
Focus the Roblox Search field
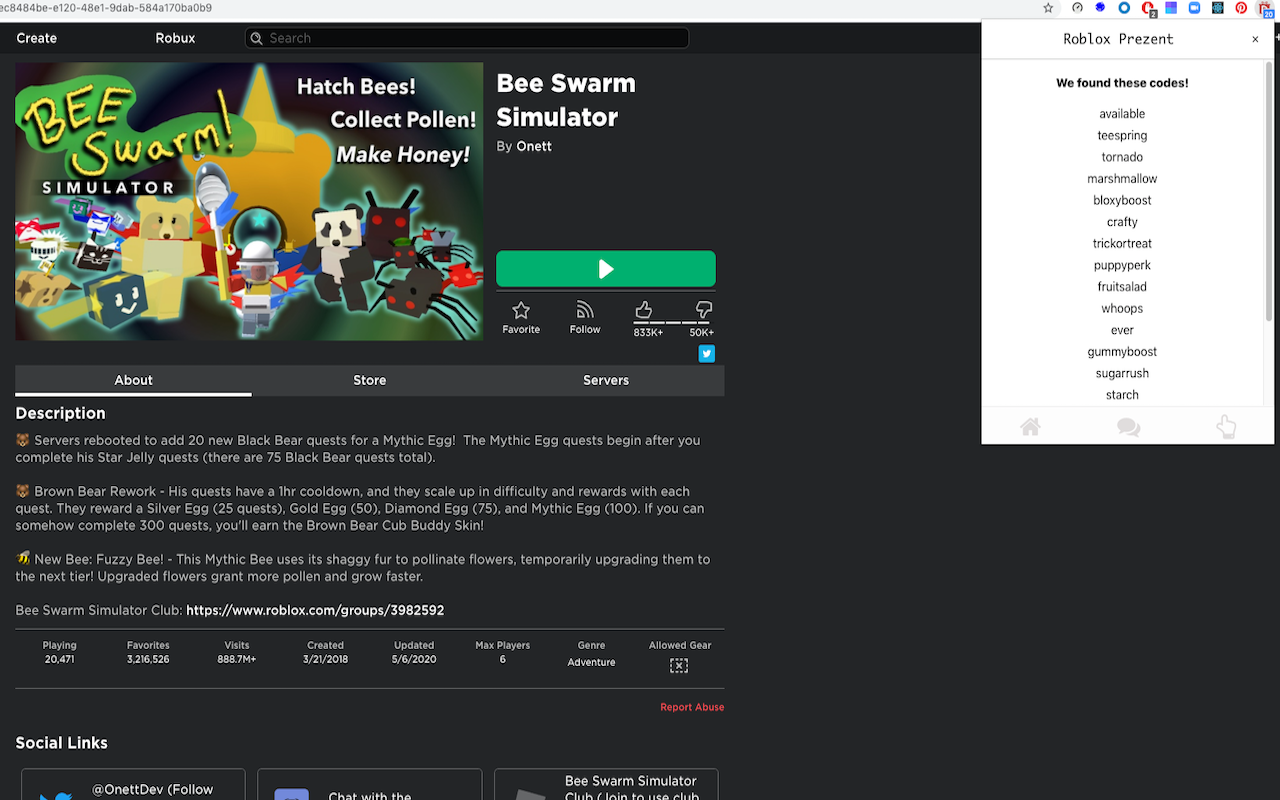point(467,38)
